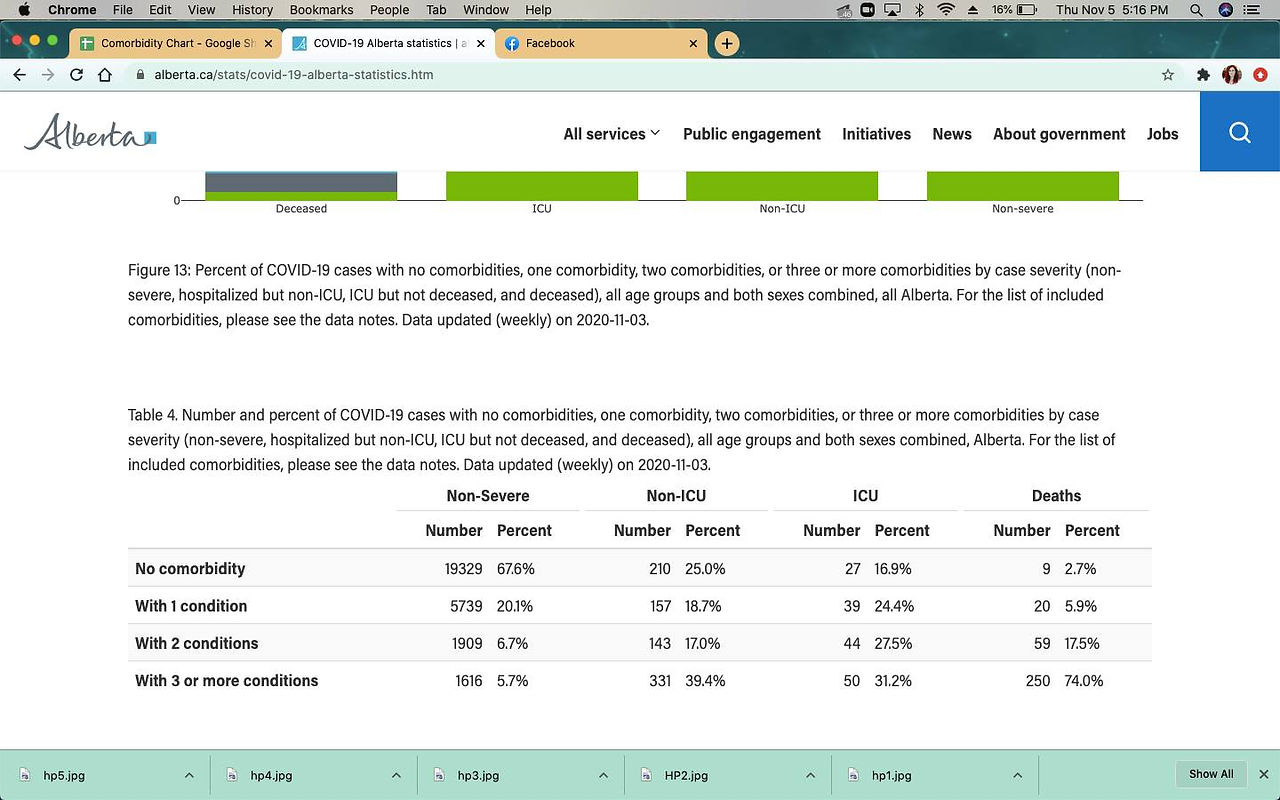The height and width of the screenshot is (800, 1280).
Task: Go to About government page
Action: (x=1059, y=134)
